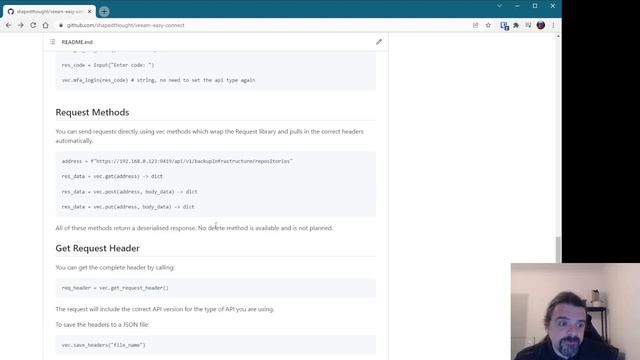Close the veeam-easy-connect tab
This screenshot has width=640, height=360.
pos(89,12)
